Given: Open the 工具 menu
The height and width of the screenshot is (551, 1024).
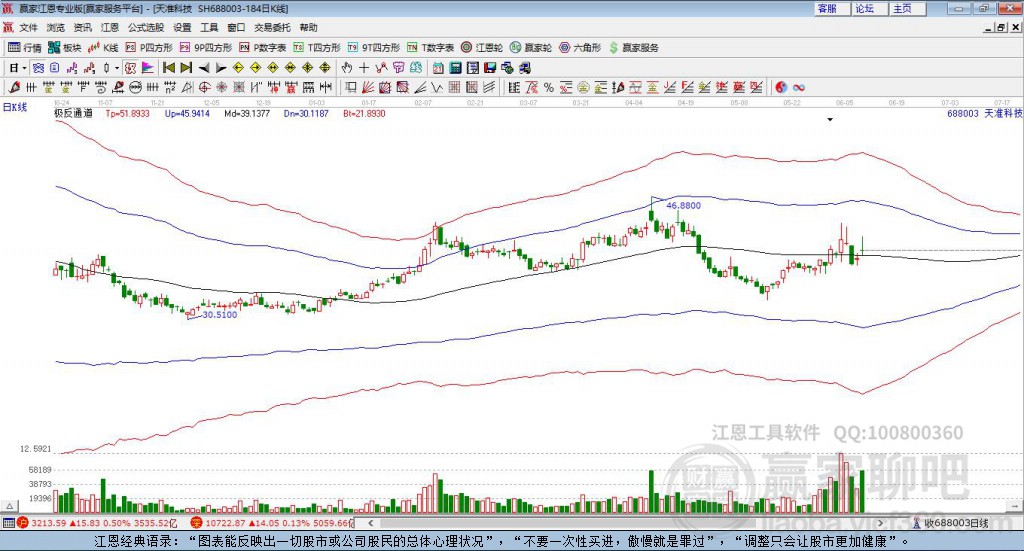Looking at the screenshot, I should click(x=209, y=27).
